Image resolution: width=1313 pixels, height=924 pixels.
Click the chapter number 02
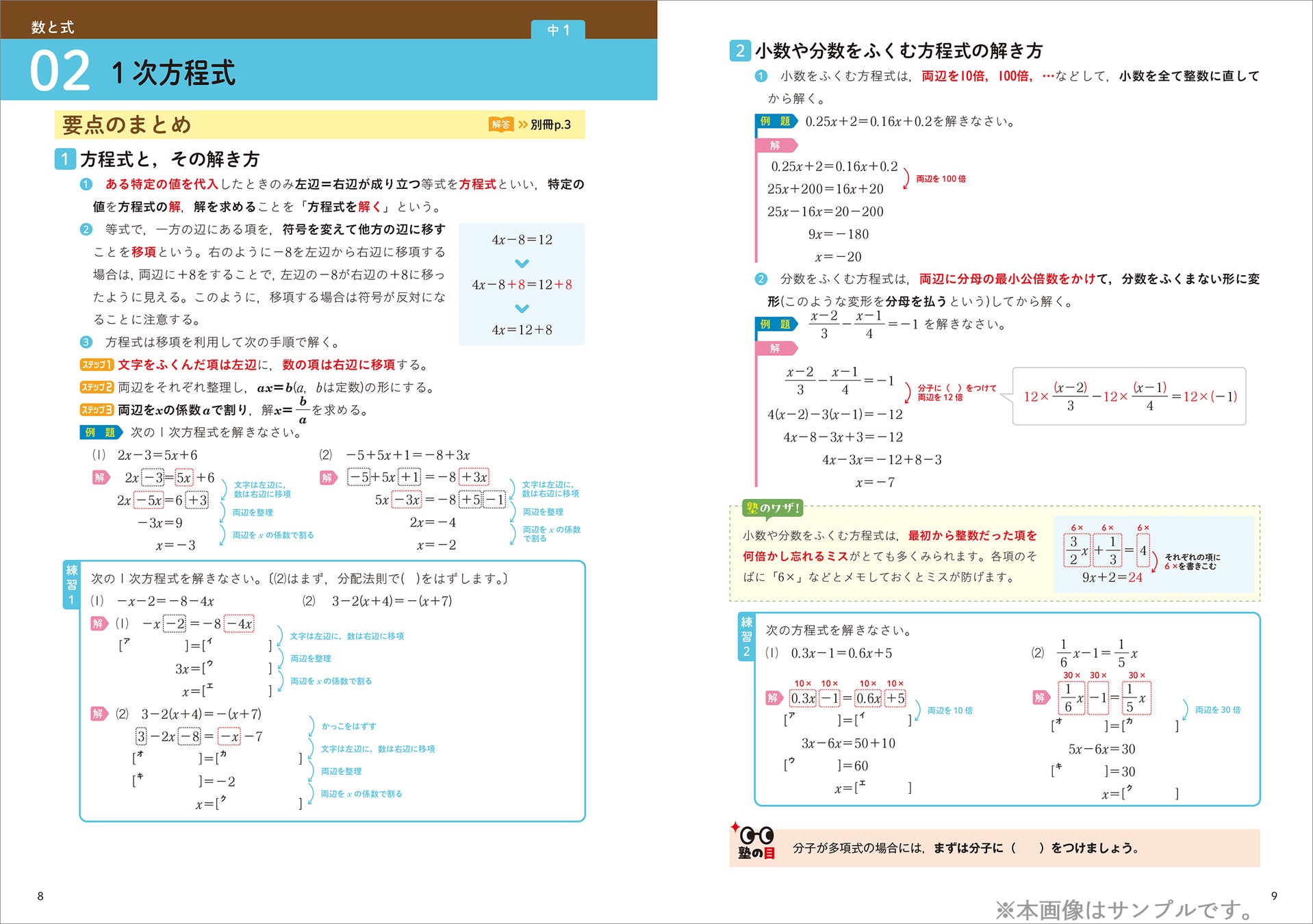coord(60,71)
